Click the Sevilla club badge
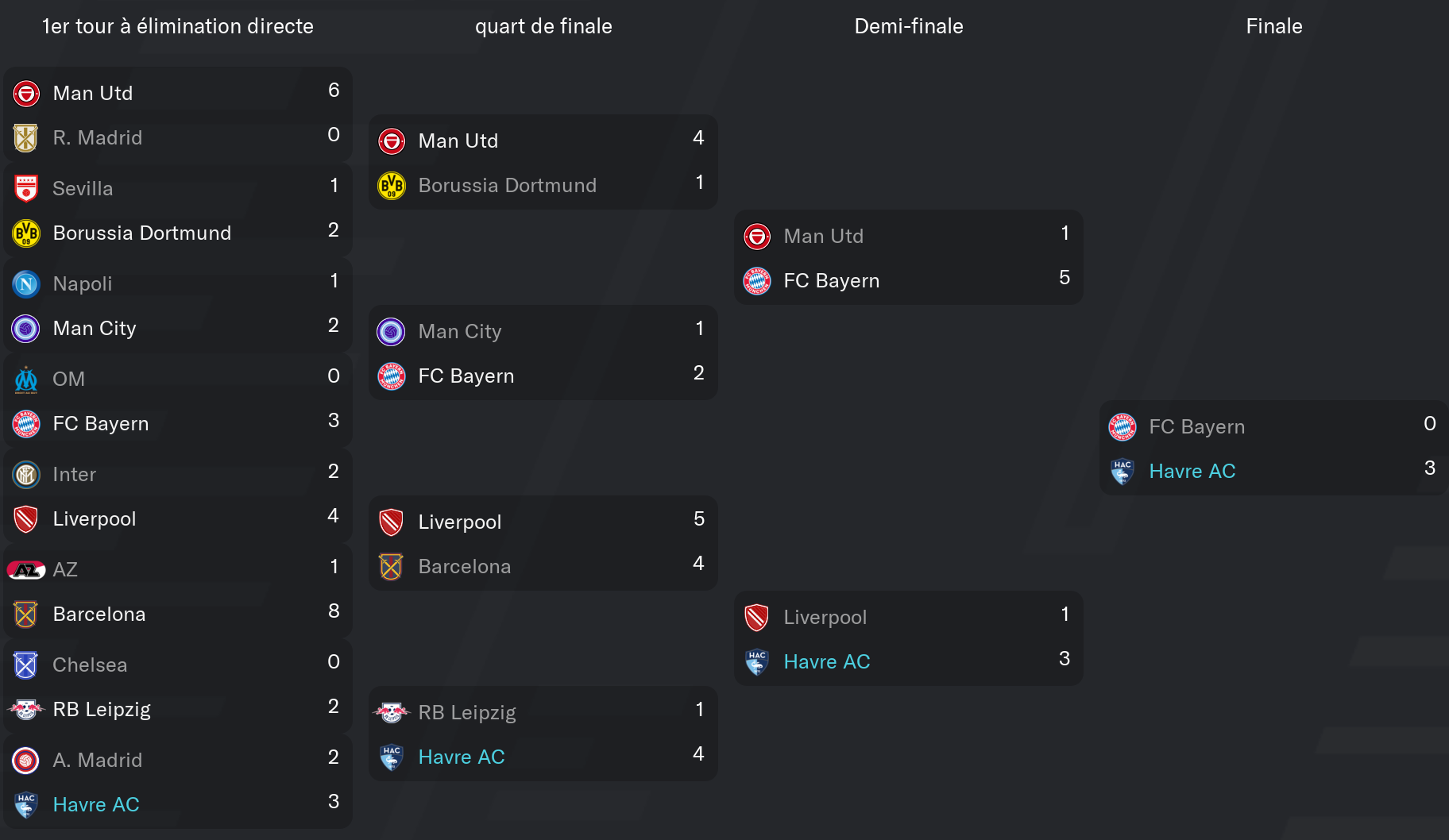 point(26,189)
